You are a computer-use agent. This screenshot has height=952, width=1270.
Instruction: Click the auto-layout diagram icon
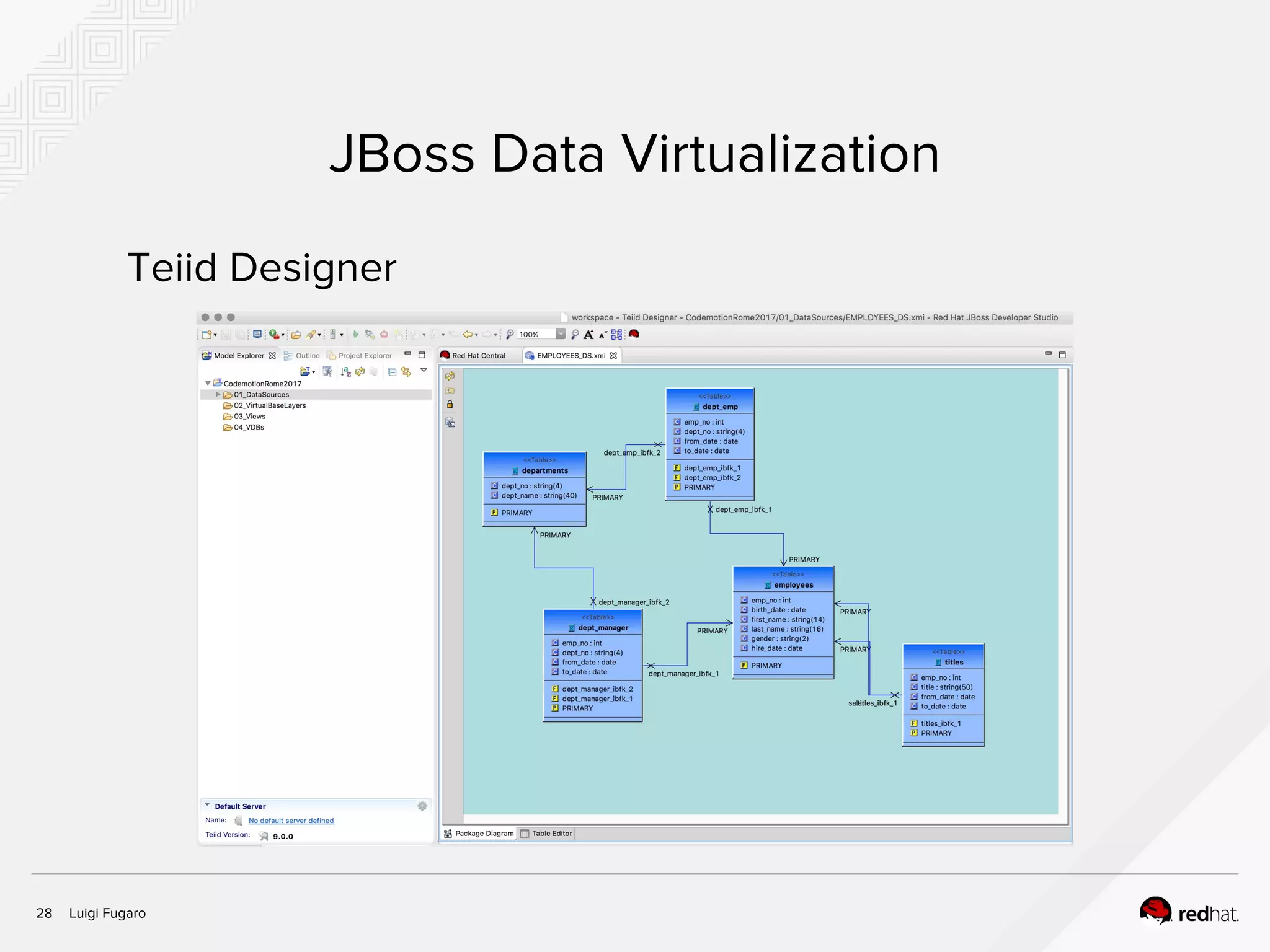pyautogui.click(x=616, y=335)
